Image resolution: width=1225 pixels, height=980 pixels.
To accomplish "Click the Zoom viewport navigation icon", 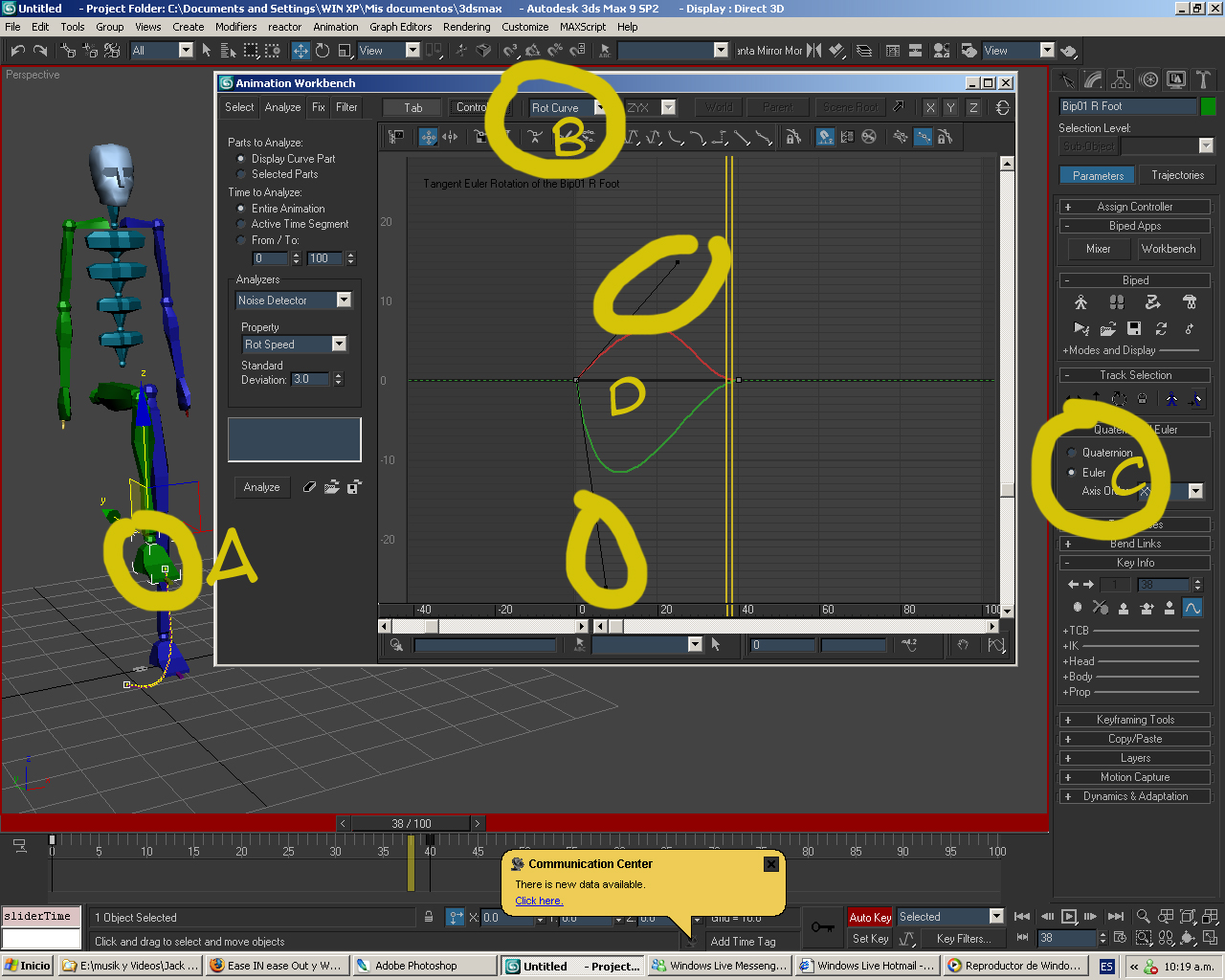I will point(1143,917).
